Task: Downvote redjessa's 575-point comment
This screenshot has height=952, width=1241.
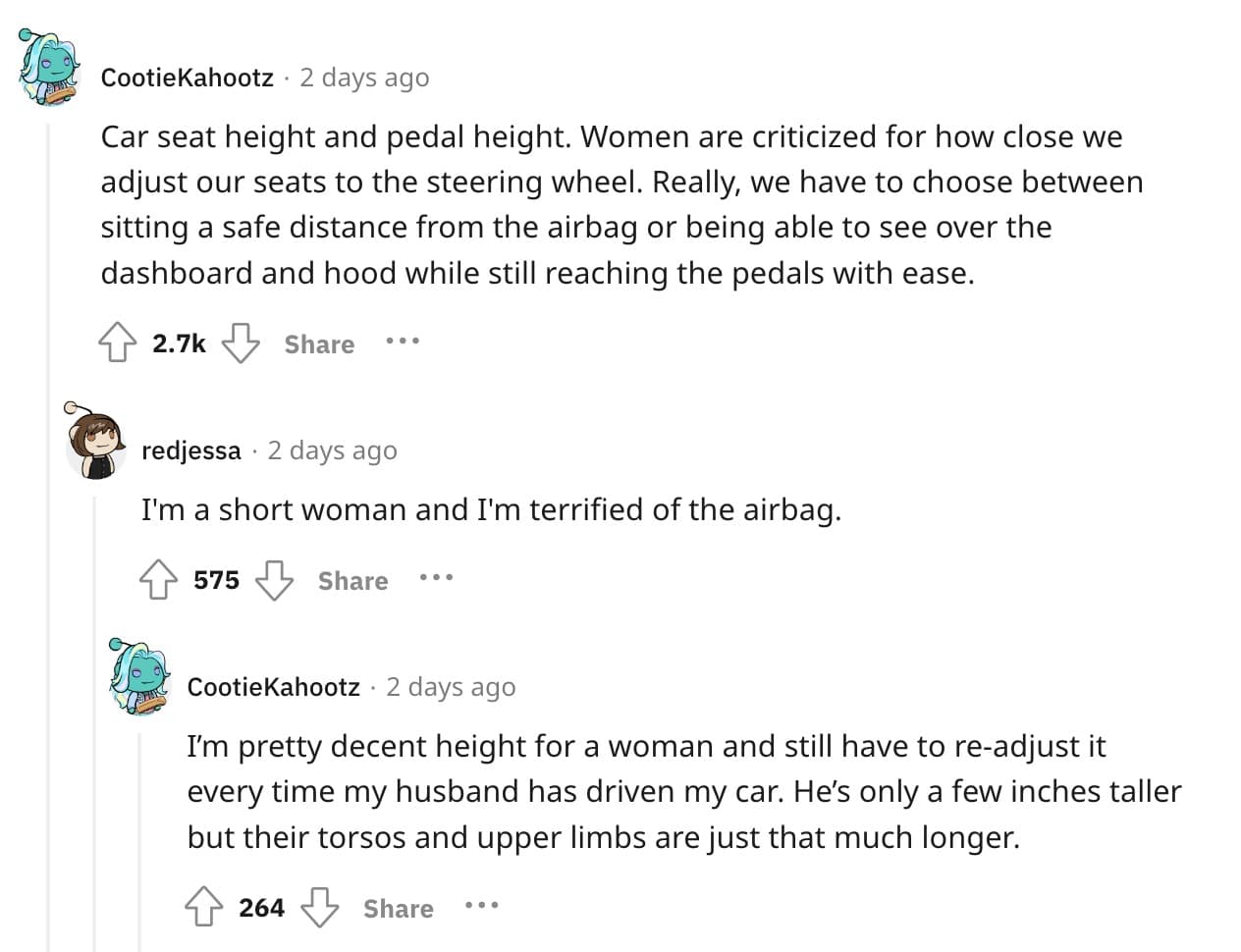Action: click(x=275, y=579)
